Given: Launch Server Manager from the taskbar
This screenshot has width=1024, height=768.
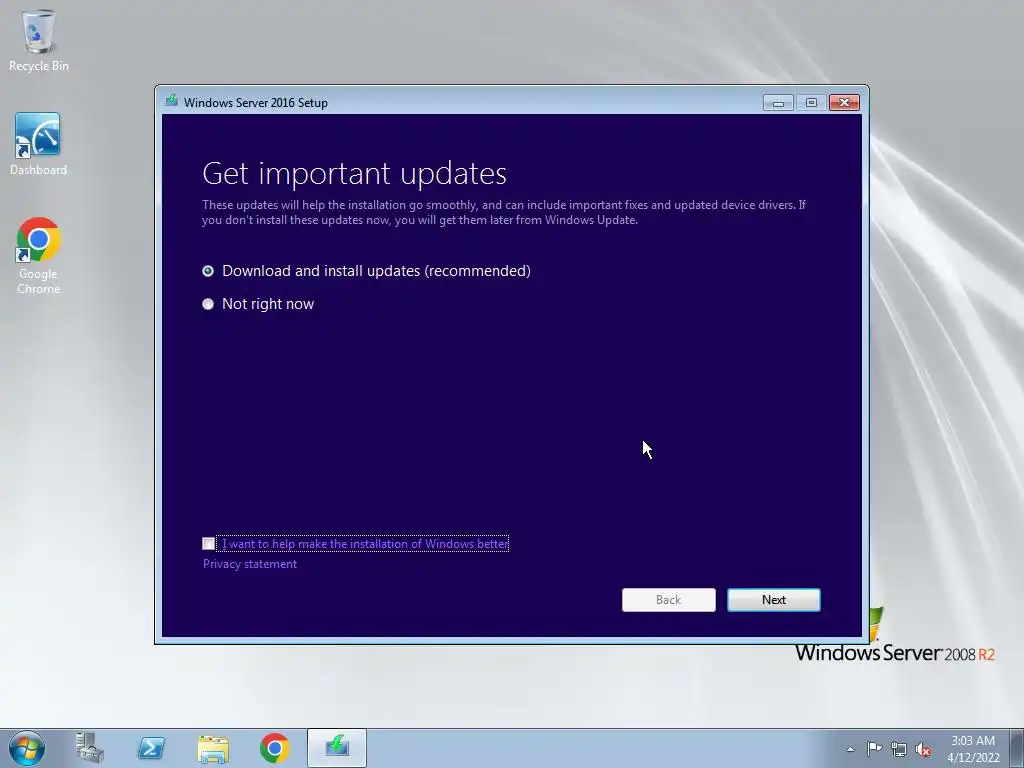Looking at the screenshot, I should point(89,748).
